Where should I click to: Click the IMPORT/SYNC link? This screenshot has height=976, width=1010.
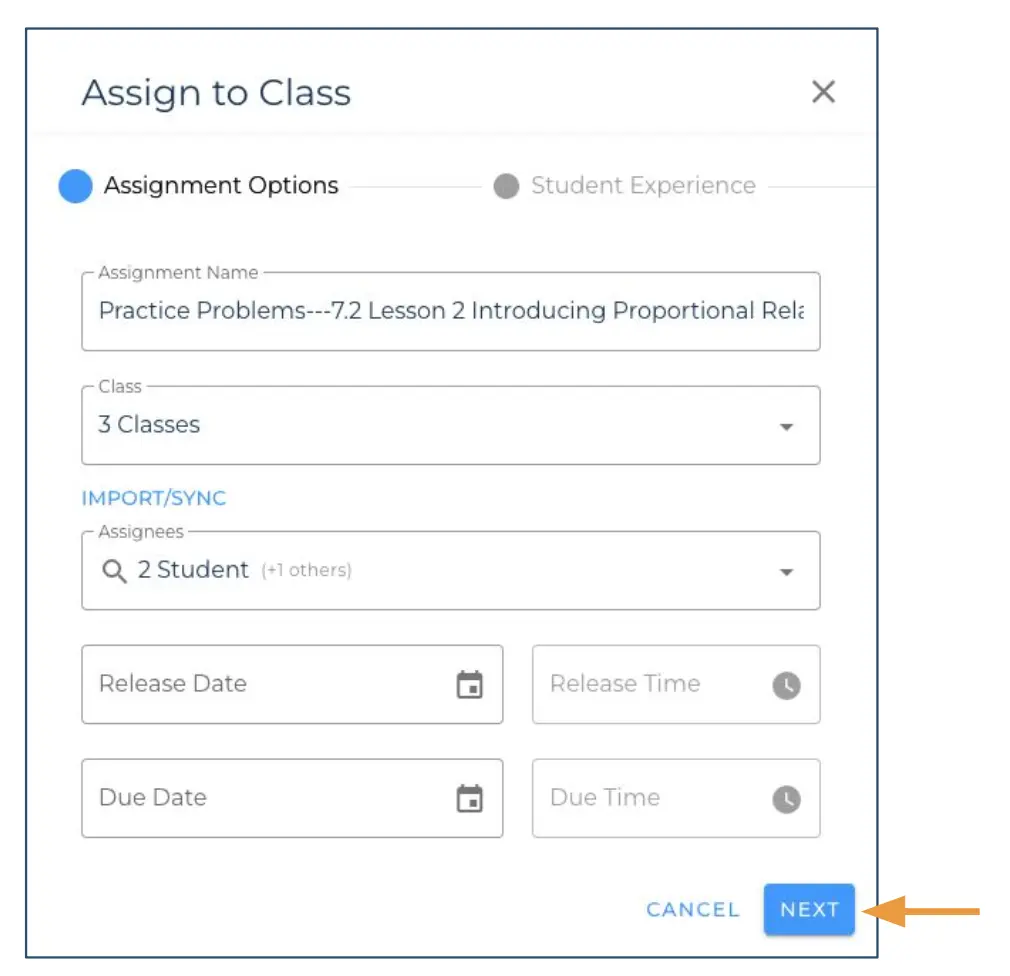pos(154,497)
